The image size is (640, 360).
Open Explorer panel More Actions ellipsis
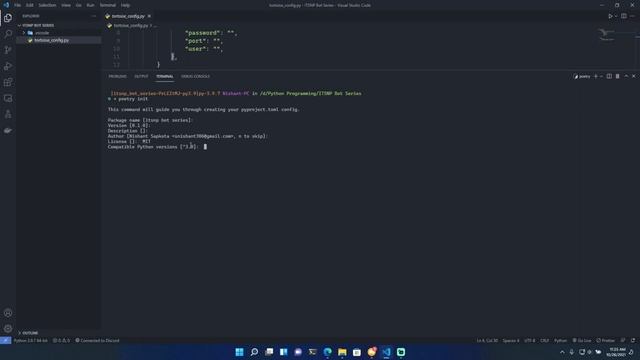94,16
